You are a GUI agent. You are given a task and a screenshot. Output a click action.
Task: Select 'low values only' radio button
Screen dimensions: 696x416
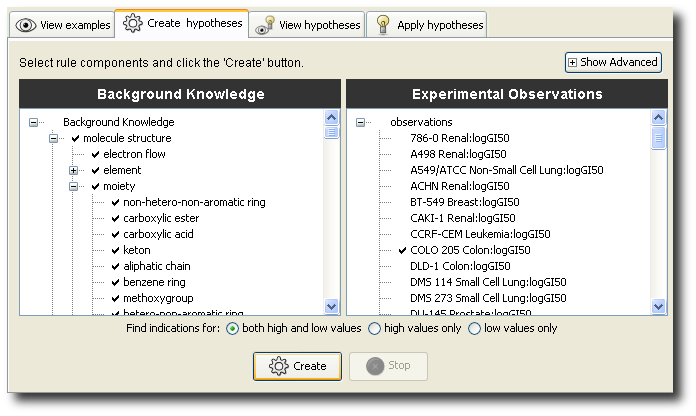pos(475,328)
